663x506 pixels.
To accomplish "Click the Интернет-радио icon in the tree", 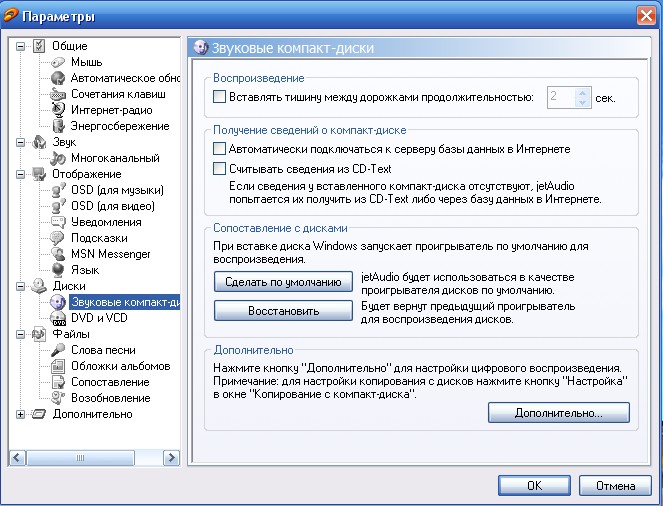I will coord(59,110).
